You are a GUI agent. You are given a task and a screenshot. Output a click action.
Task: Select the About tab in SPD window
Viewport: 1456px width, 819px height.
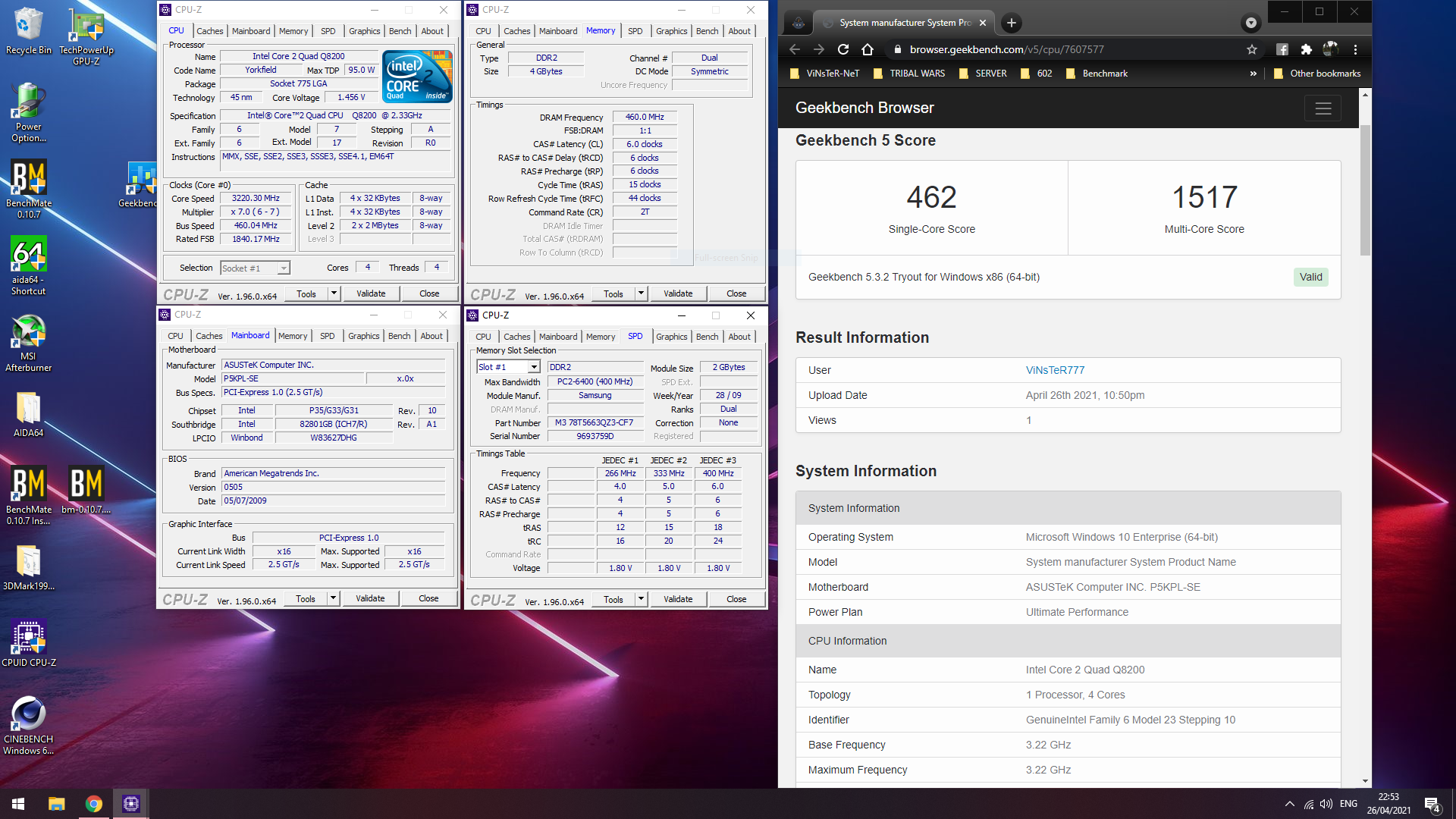[739, 337]
